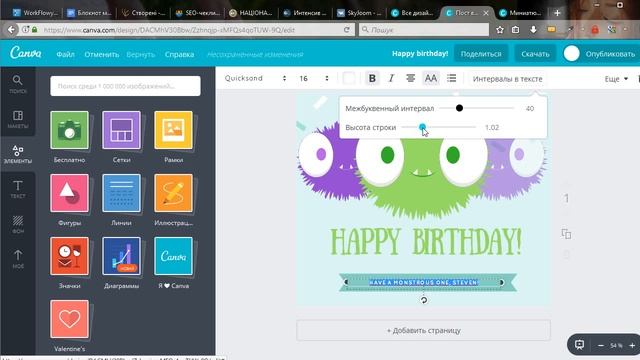Open the Layouts panel in the sidebar
640x360 pixels.
click(18, 119)
